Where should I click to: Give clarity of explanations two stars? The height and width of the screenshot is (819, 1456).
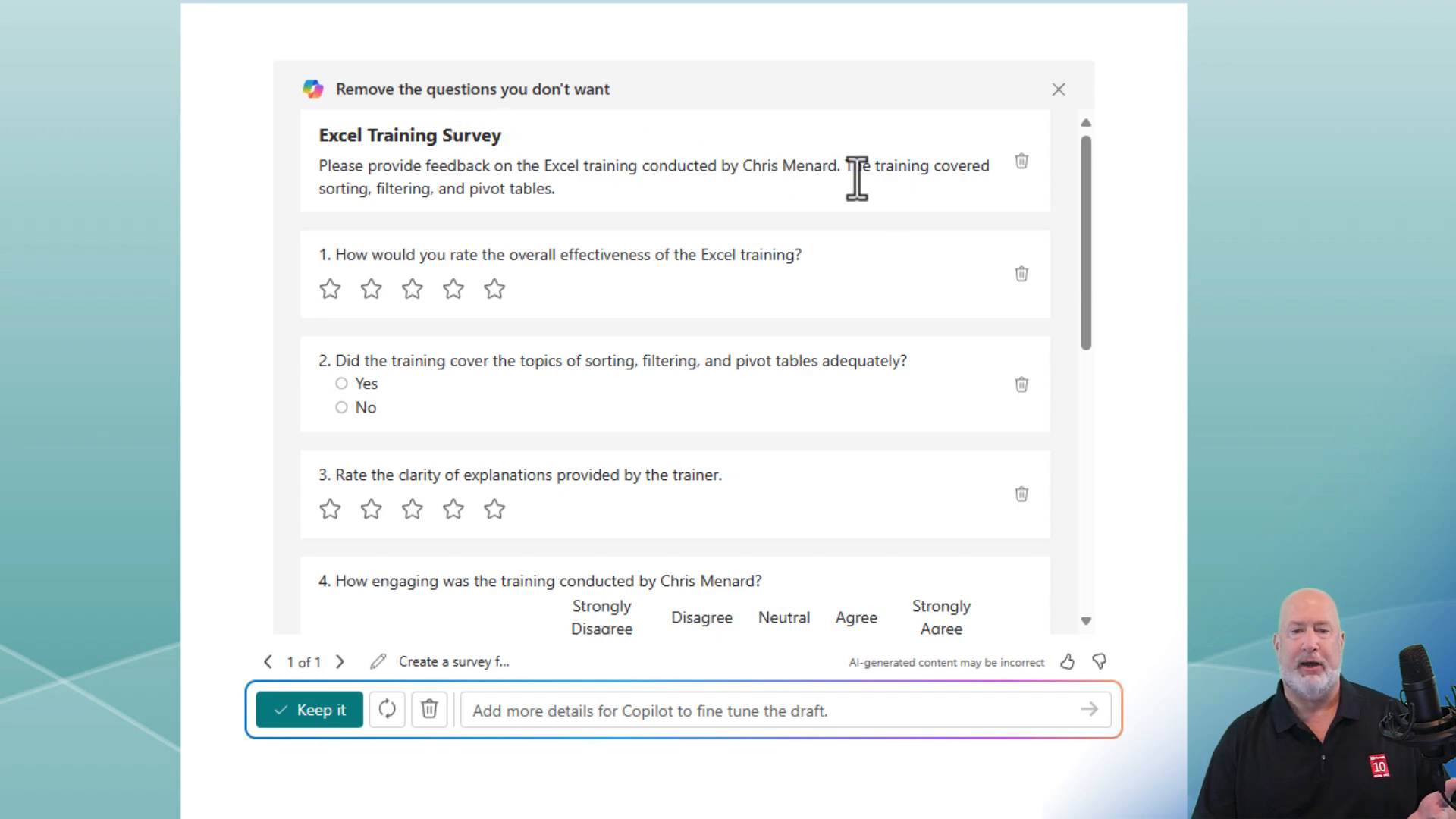(371, 509)
